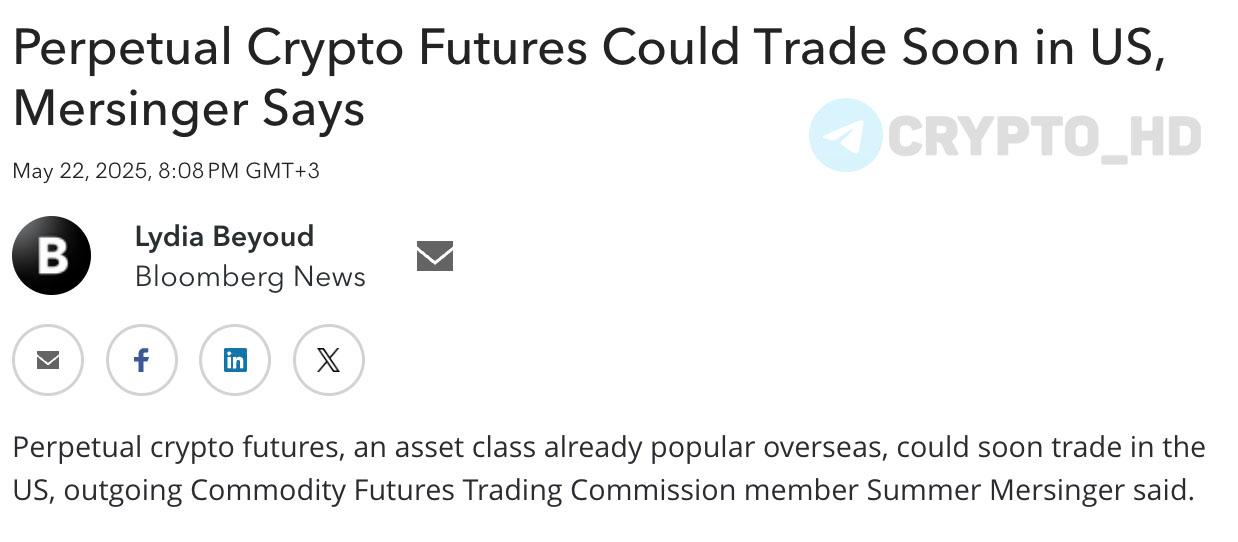Open author Lydia Beyoud's profile
The width and height of the screenshot is (1238, 542).
(x=224, y=237)
